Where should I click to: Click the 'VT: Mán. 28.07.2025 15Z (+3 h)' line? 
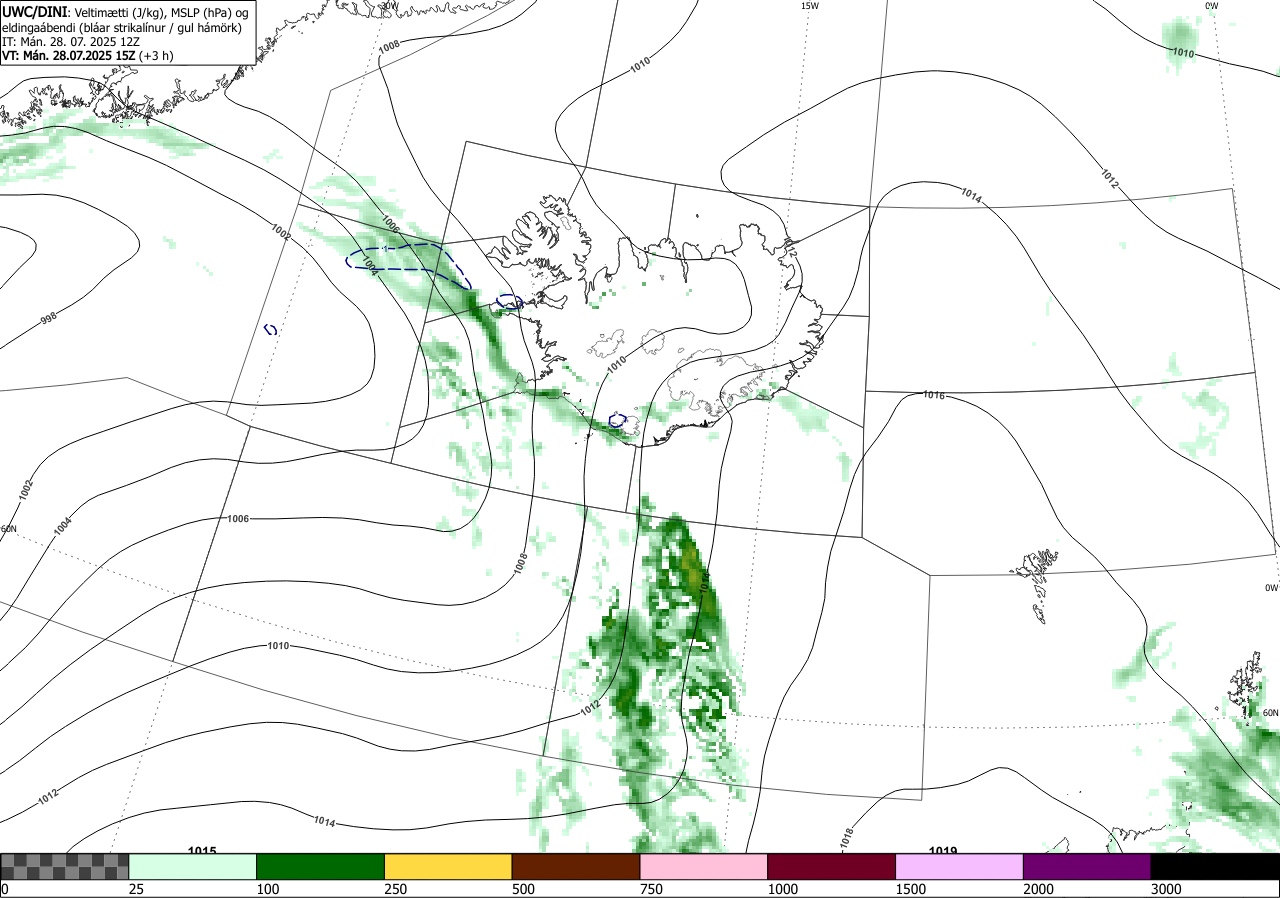click(88, 56)
